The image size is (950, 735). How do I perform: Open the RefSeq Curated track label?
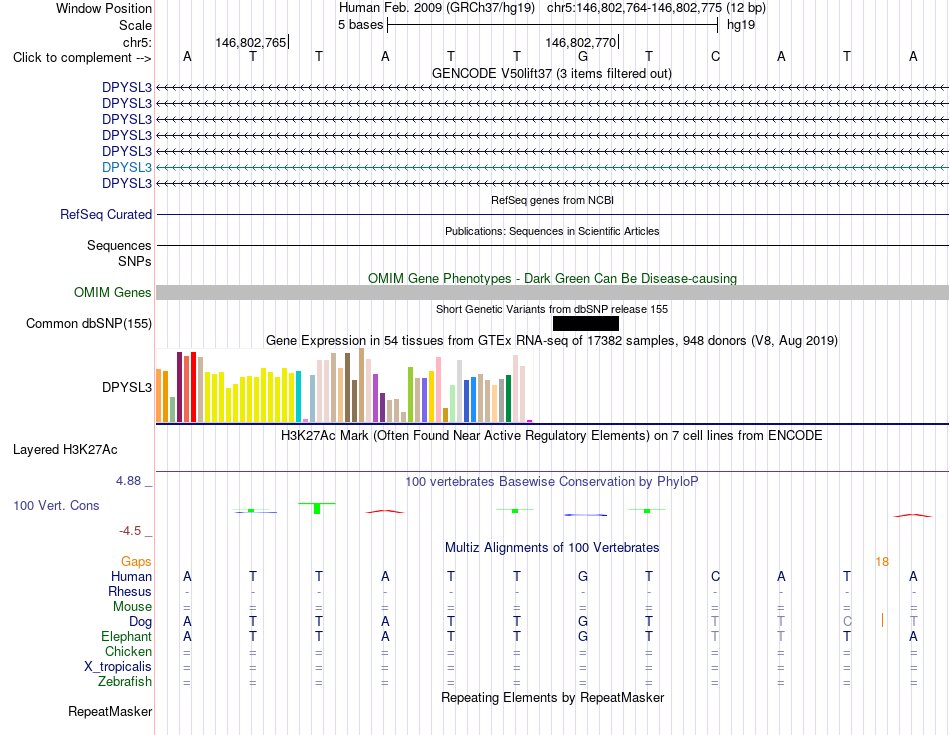[106, 215]
